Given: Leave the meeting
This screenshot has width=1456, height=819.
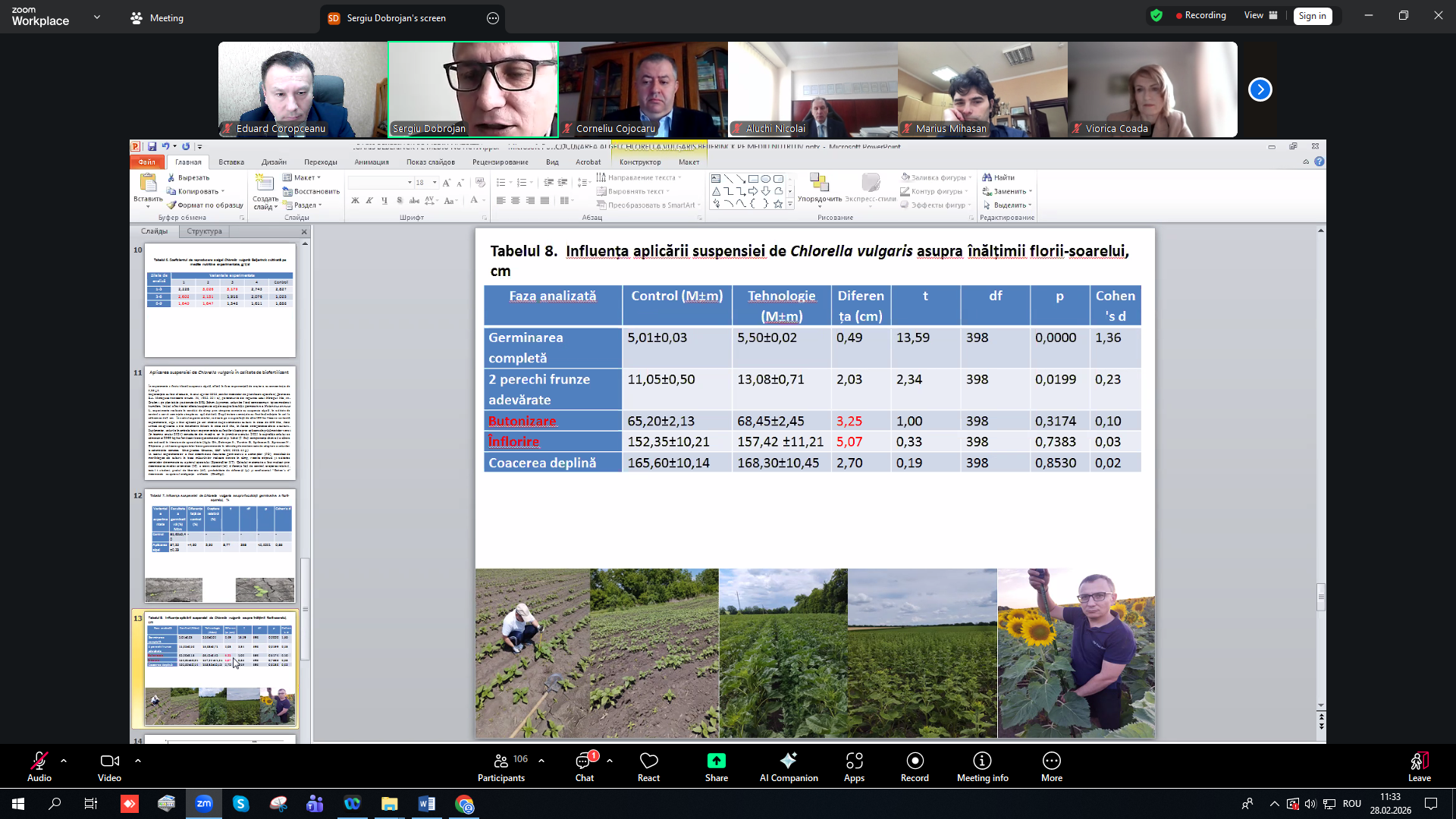Looking at the screenshot, I should pyautogui.click(x=1419, y=762).
